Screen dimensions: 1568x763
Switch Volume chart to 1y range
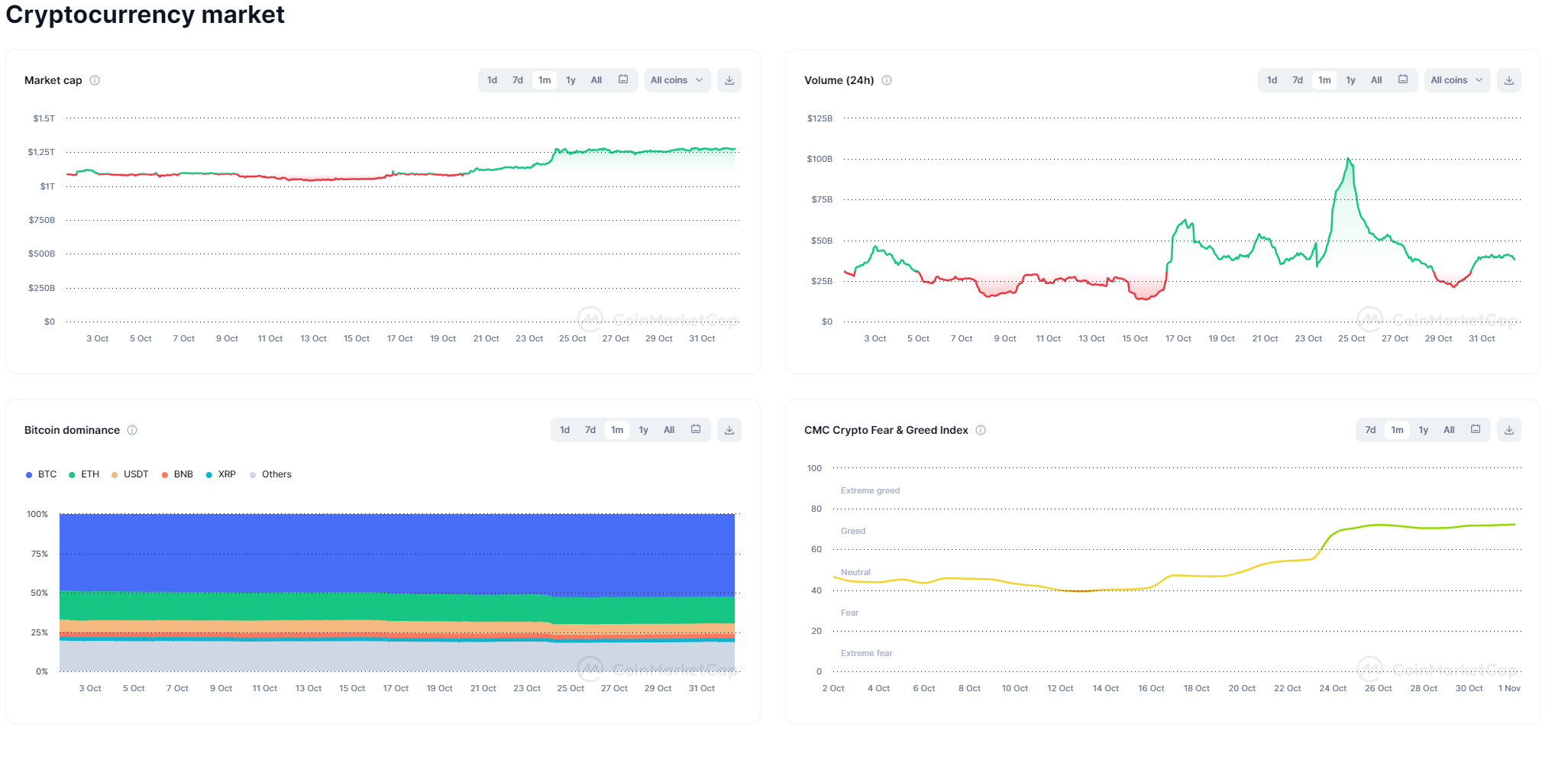click(x=1350, y=80)
